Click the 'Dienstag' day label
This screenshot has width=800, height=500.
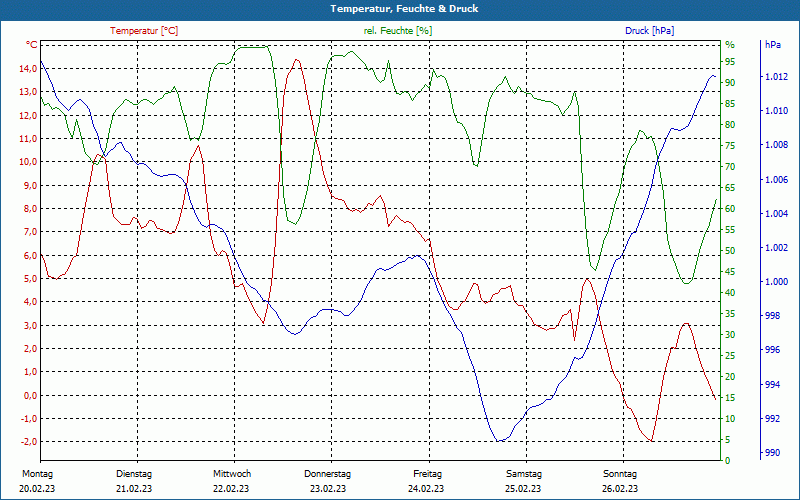tap(134, 474)
